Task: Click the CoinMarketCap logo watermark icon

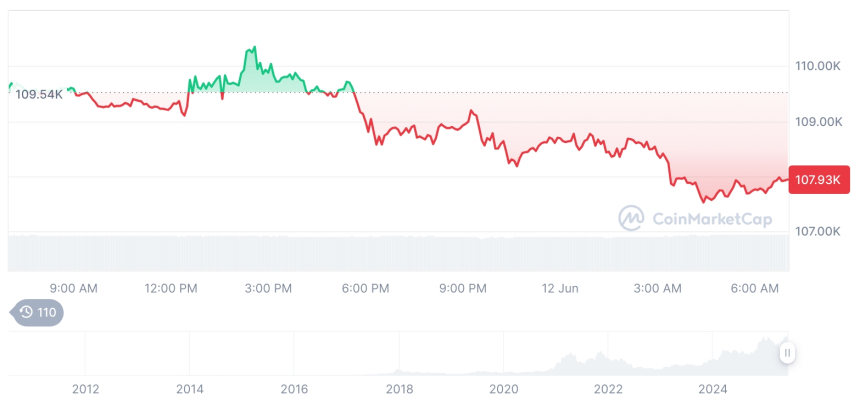Action: (631, 218)
